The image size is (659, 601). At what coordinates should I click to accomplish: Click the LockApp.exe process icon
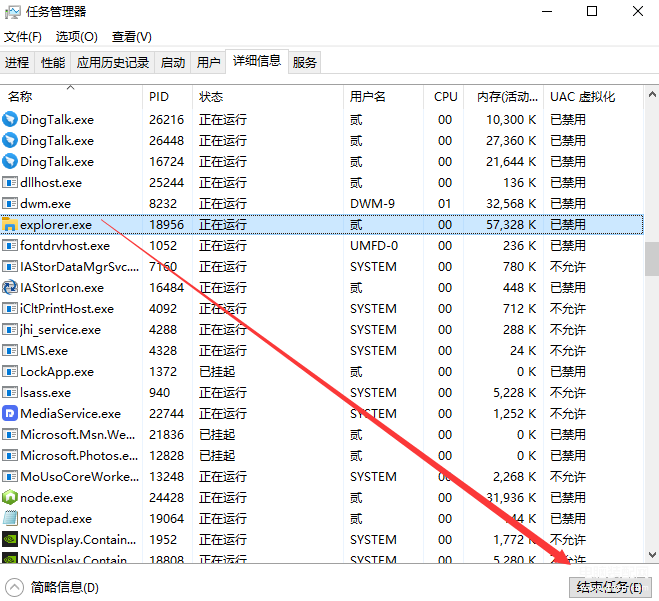pos(10,372)
